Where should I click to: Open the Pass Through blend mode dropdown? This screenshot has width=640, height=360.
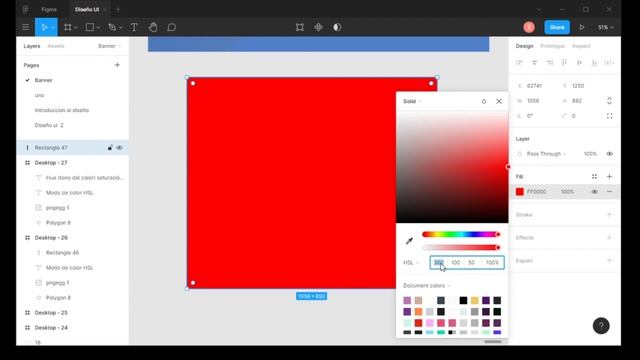click(547, 154)
